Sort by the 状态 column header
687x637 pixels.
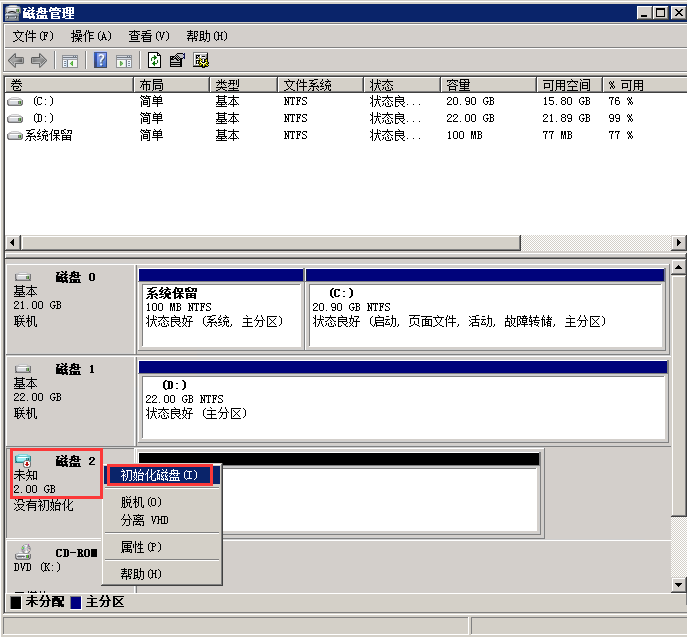[x=402, y=85]
